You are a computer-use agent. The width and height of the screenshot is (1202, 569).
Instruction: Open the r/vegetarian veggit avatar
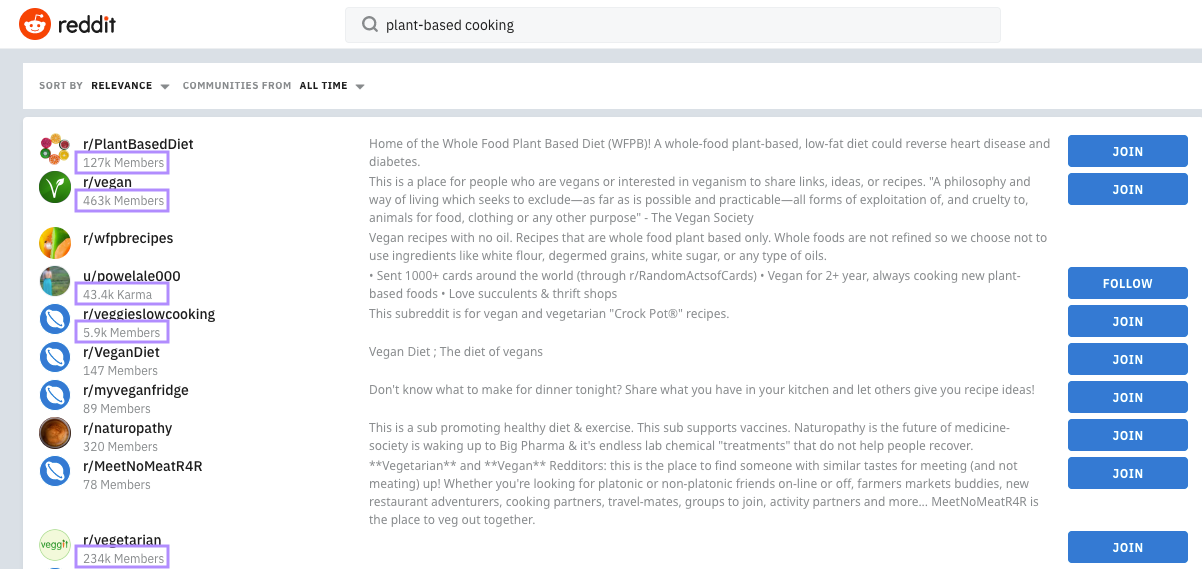pos(55,545)
